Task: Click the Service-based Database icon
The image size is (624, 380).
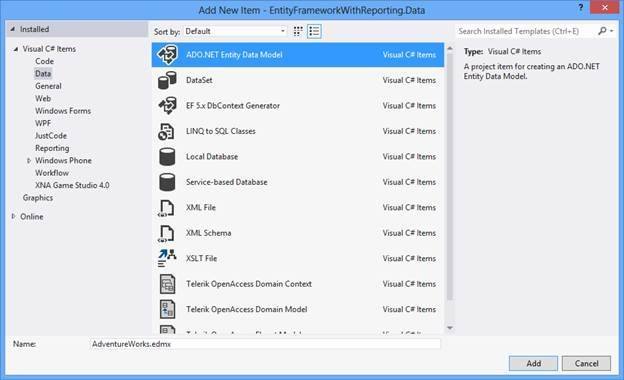Action: pos(167,182)
